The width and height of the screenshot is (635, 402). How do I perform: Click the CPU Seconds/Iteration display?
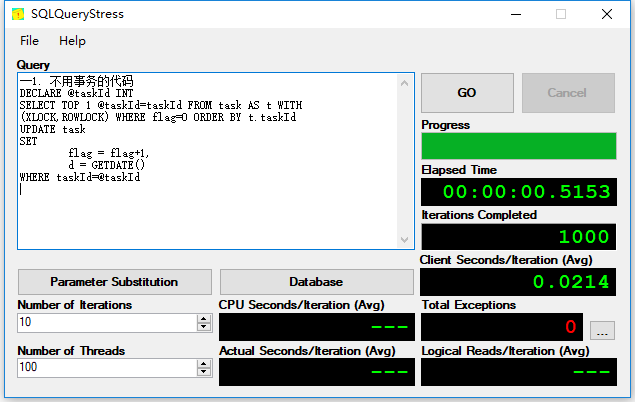317,327
